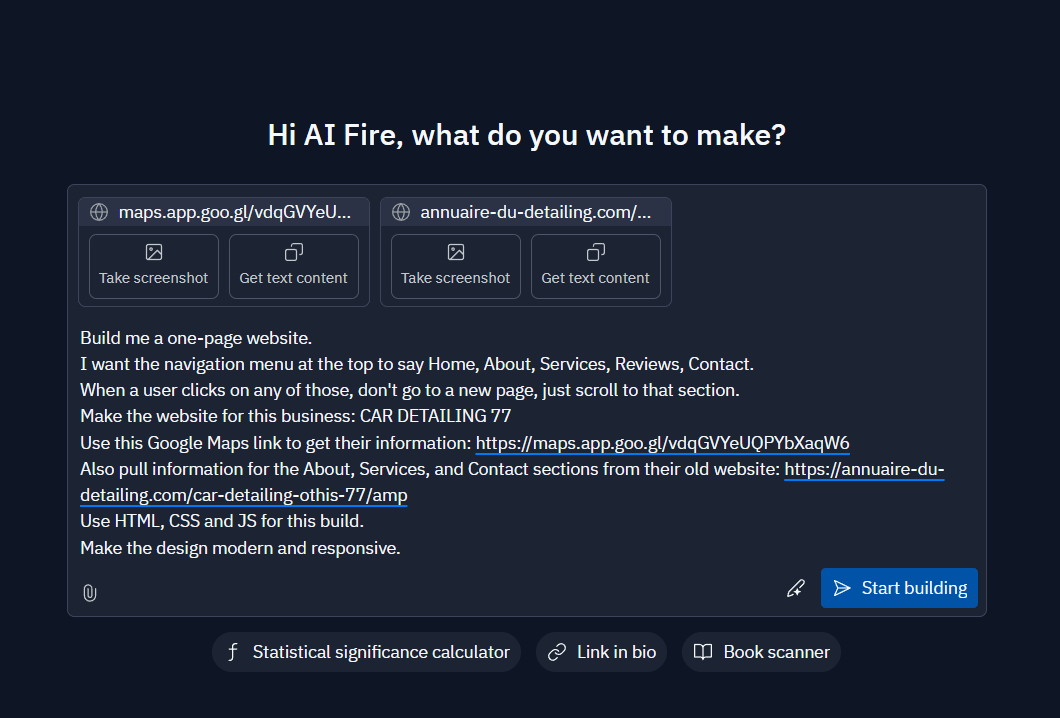This screenshot has height=718, width=1060.
Task: Click the paper plane icon in Start building
Action: click(842, 588)
